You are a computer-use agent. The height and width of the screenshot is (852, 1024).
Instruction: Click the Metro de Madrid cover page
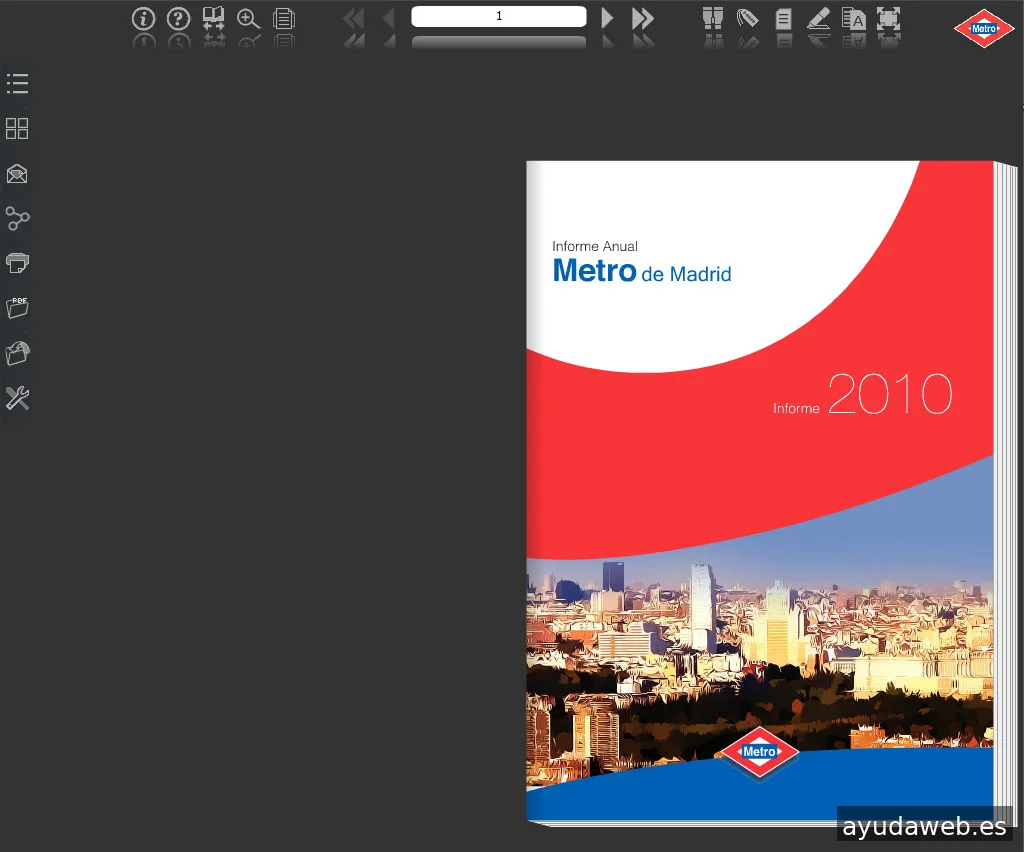[760, 492]
